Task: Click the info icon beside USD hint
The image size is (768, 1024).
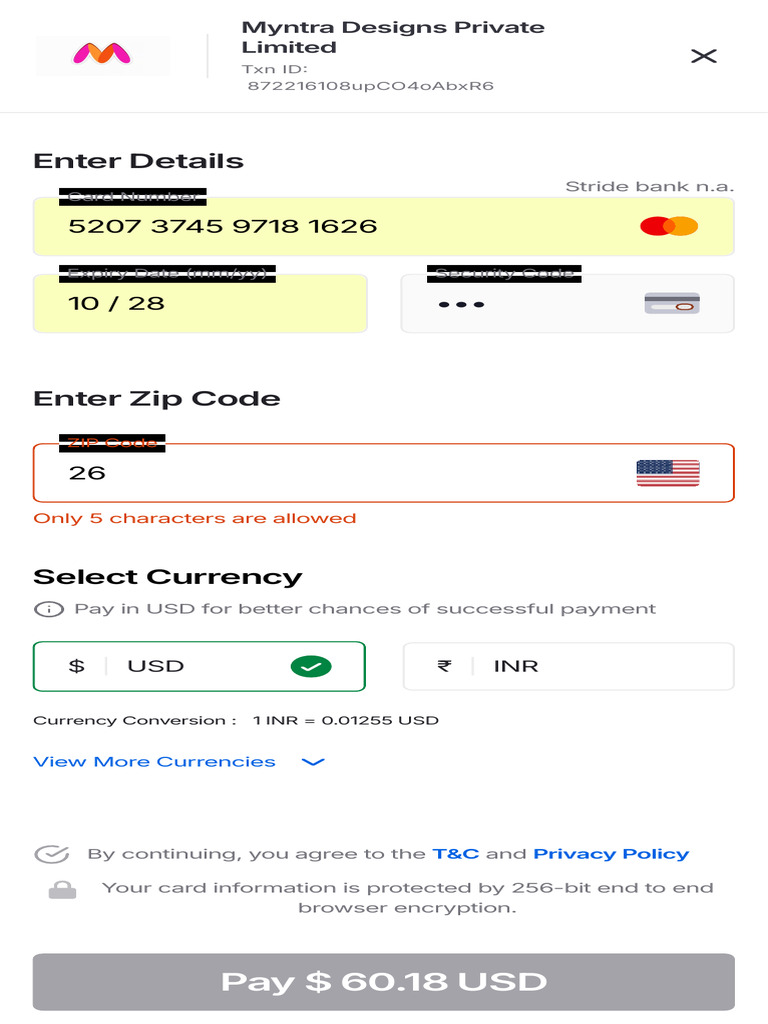Action: pyautogui.click(x=48, y=609)
